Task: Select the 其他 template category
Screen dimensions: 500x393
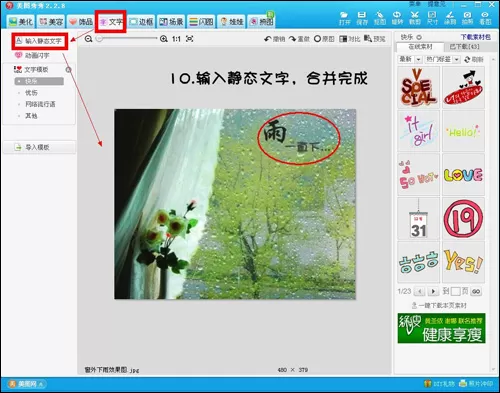Action: coord(31,116)
